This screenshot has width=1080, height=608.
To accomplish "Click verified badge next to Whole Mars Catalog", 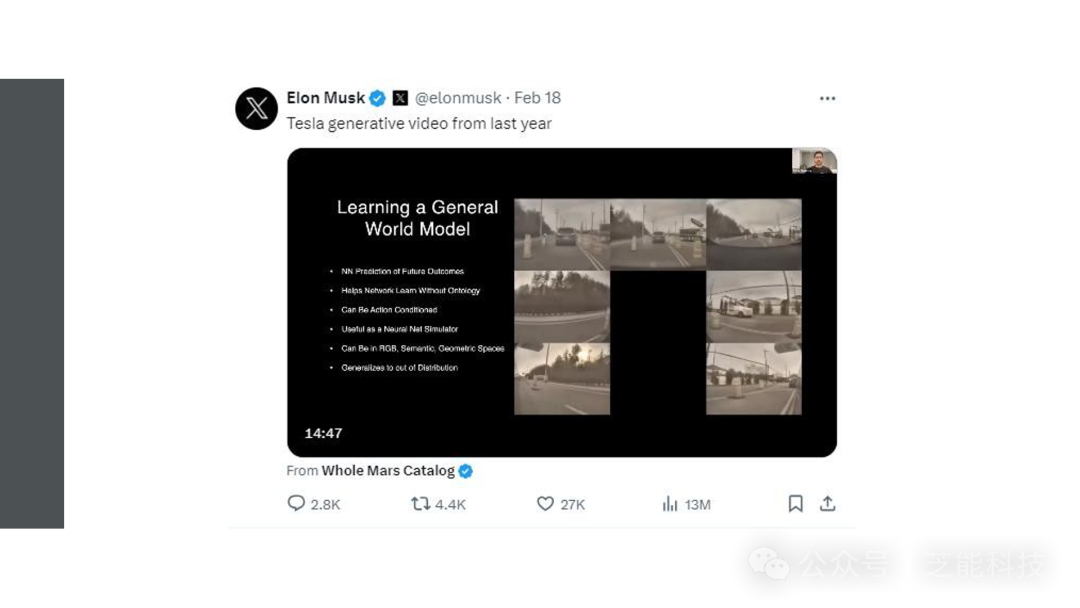I will (466, 471).
